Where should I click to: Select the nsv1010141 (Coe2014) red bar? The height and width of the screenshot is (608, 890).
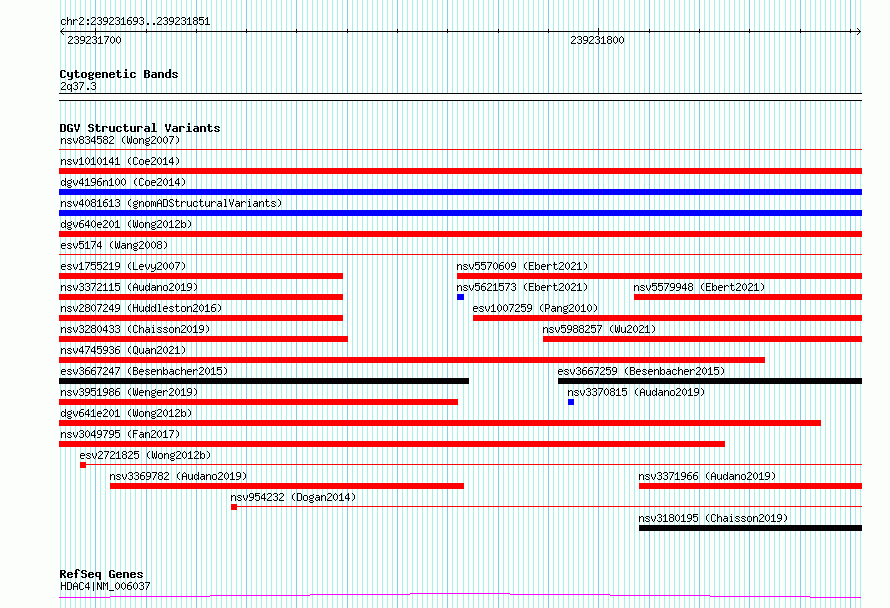pyautogui.click(x=460, y=171)
